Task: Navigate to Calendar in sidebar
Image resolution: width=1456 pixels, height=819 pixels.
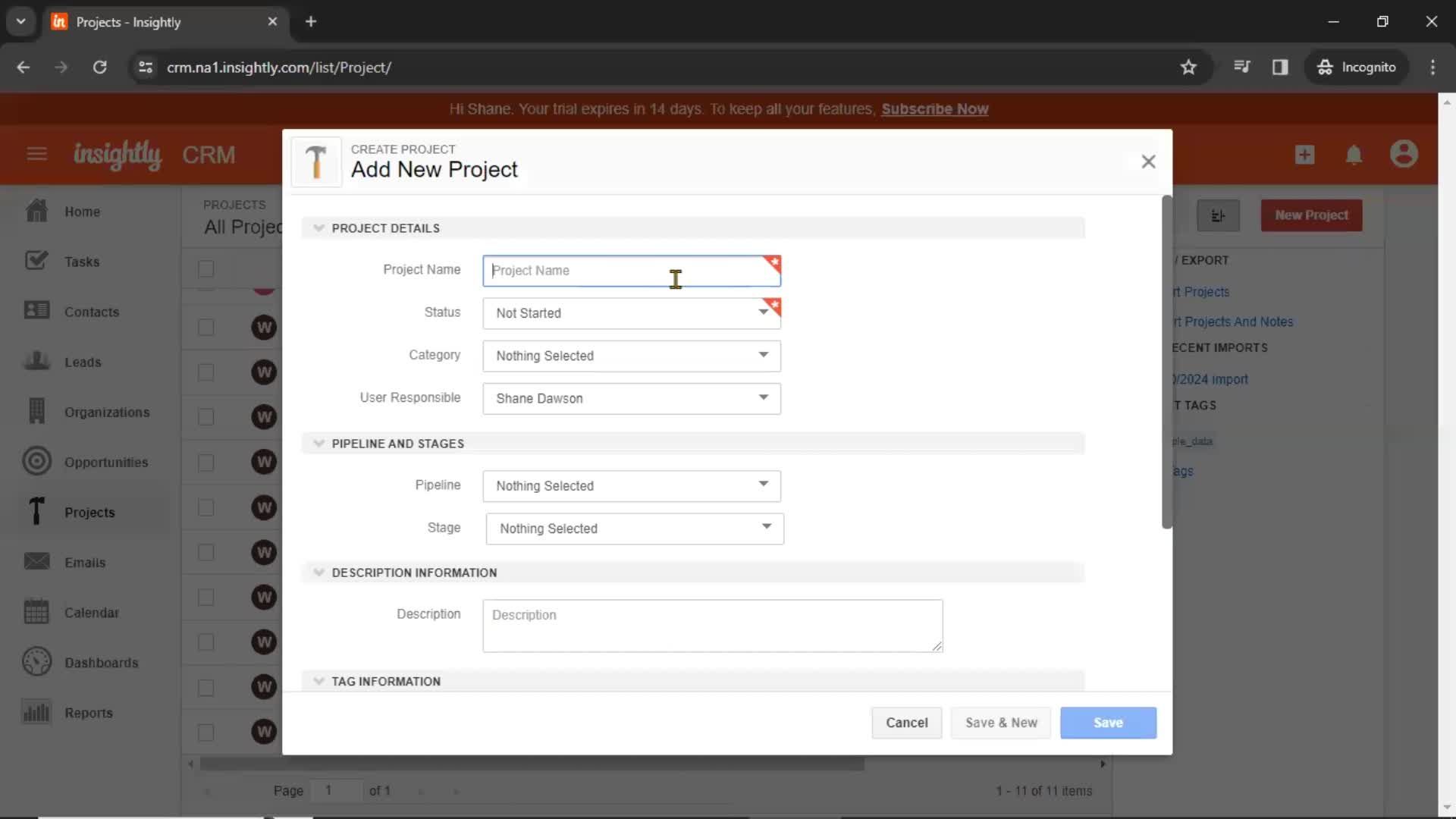Action: [92, 612]
